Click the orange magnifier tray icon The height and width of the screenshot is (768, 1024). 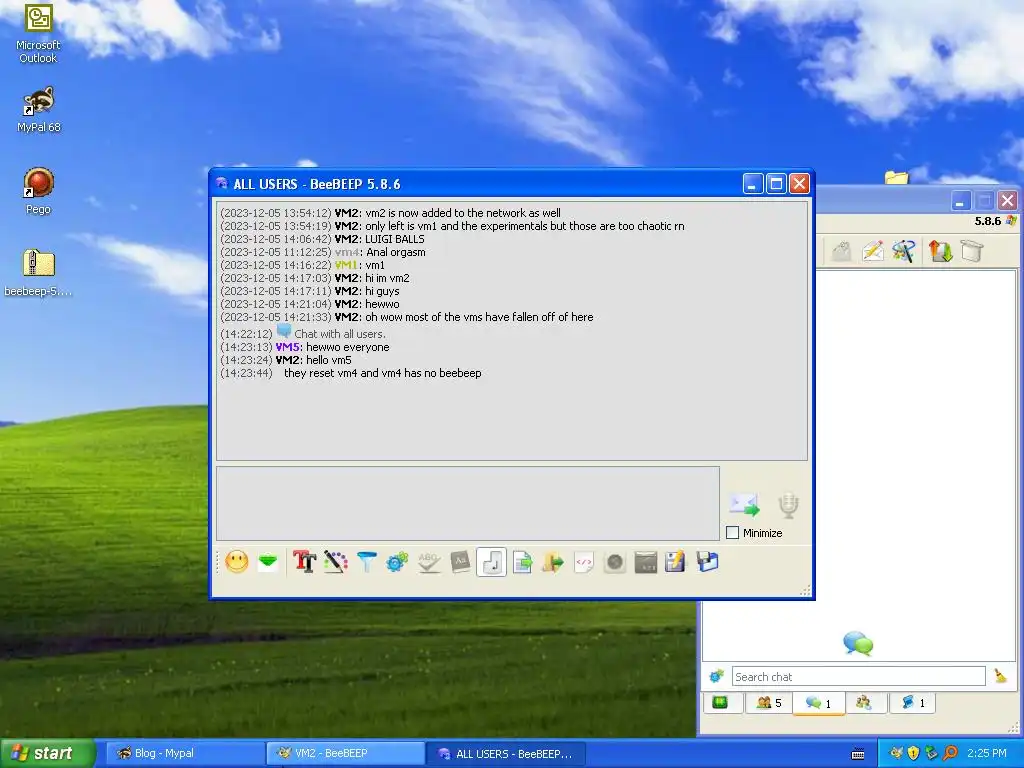[950, 753]
